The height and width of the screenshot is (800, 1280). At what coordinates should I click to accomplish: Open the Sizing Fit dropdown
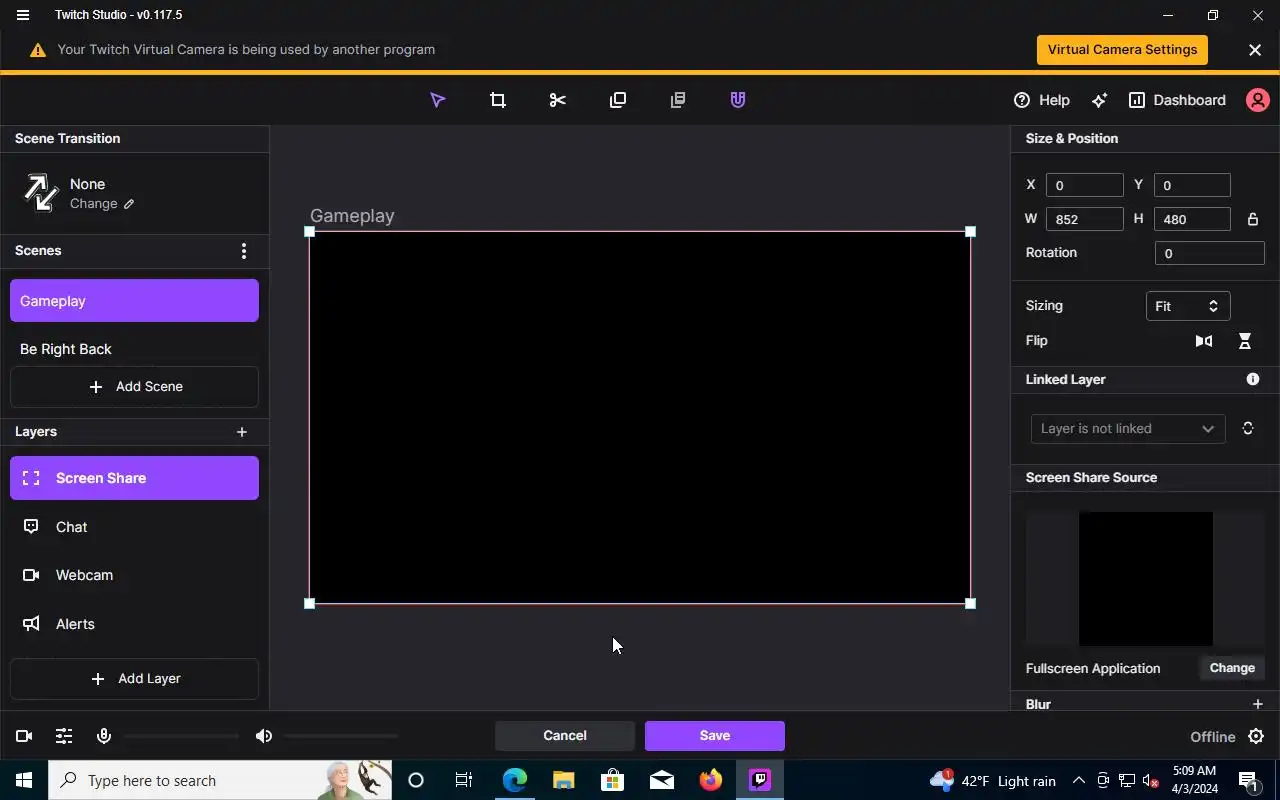(1188, 306)
